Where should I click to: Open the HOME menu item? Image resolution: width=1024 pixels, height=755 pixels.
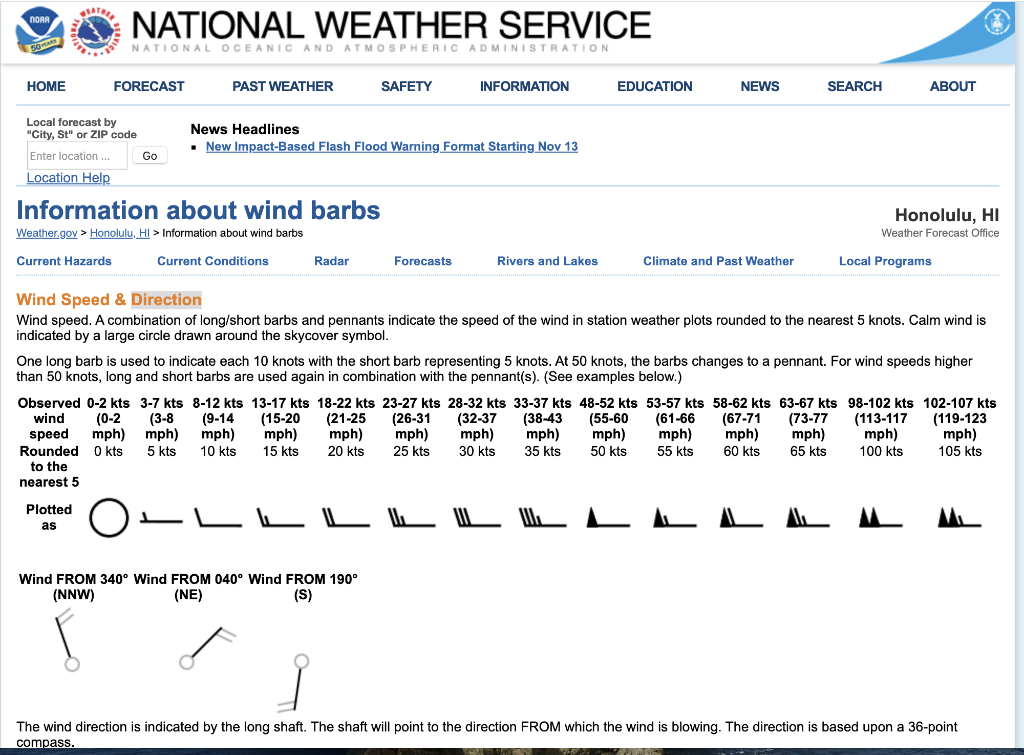coord(46,87)
